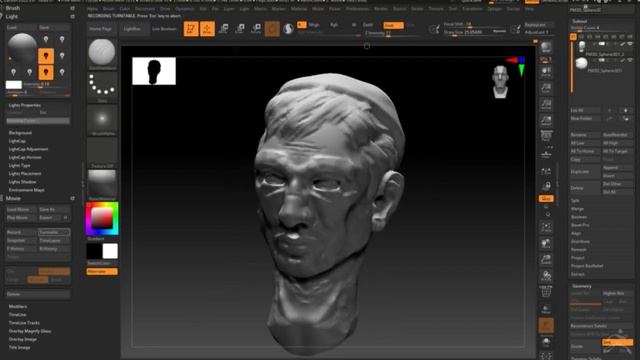640x360 pixels.
Task: Expand Movie Modifiers section
Action: point(18,307)
